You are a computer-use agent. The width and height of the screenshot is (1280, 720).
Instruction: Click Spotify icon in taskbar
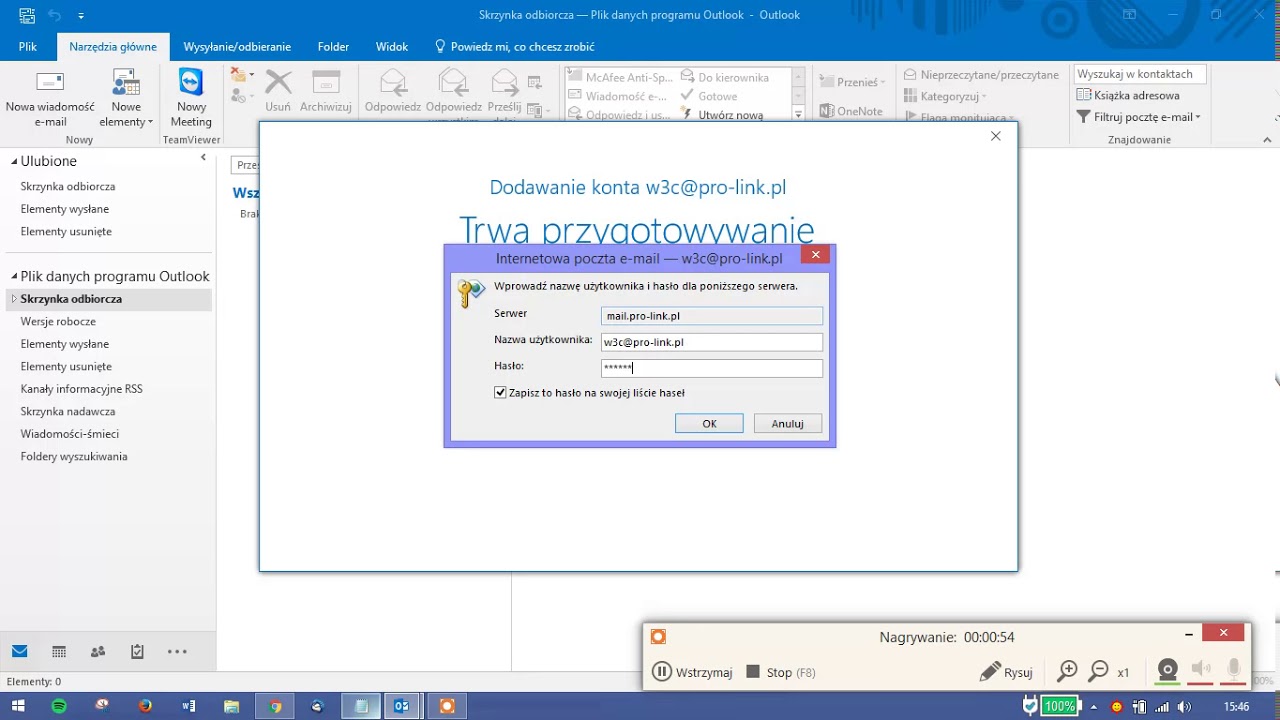(x=59, y=706)
